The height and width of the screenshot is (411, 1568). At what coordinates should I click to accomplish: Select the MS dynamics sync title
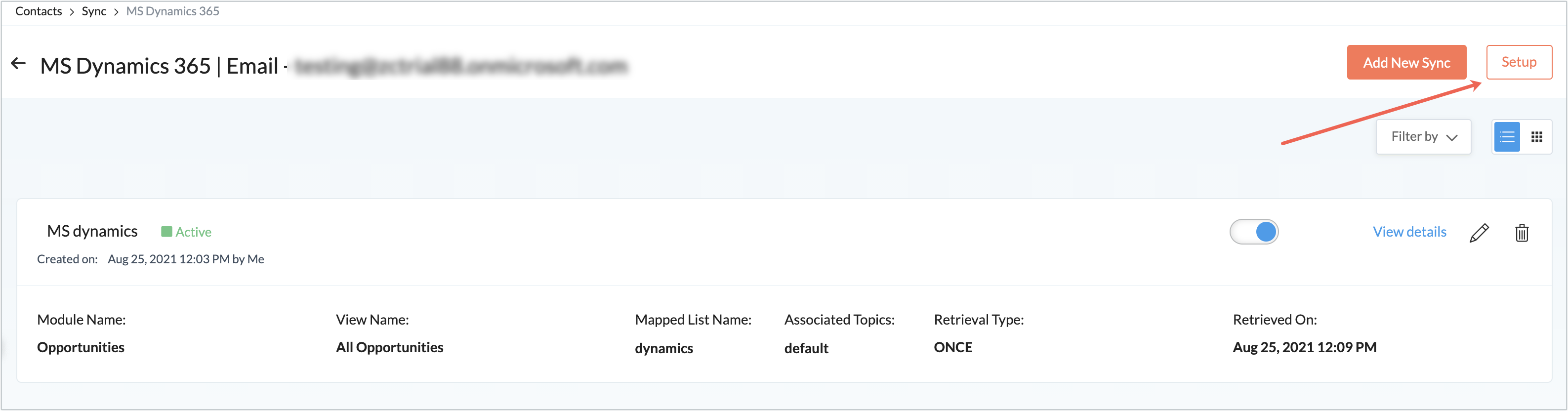92,231
